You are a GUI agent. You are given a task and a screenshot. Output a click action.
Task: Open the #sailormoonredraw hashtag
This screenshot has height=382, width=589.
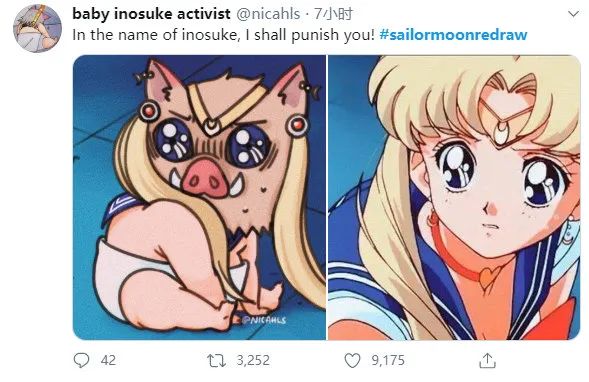453,35
